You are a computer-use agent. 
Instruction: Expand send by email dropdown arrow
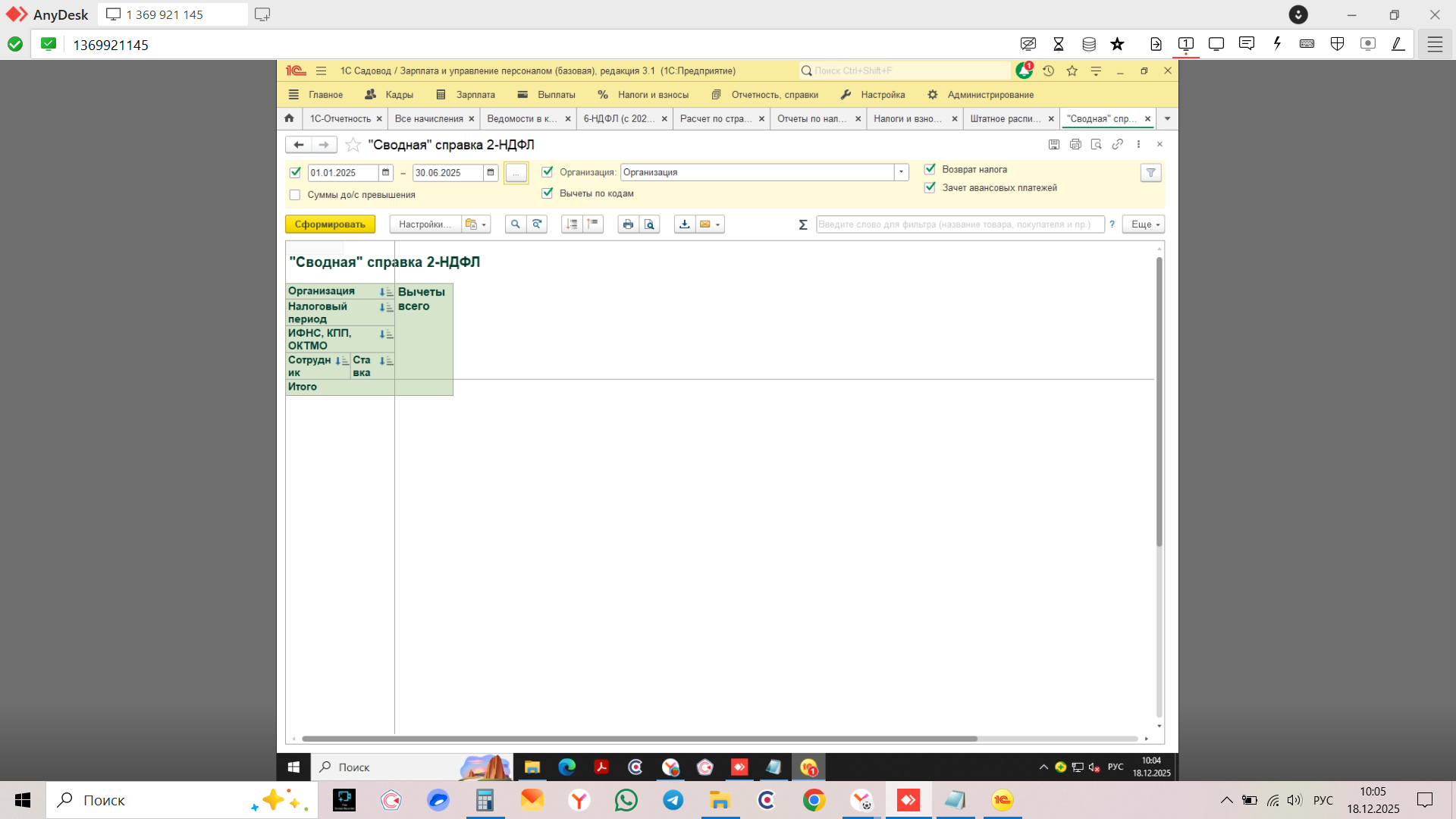coord(717,224)
